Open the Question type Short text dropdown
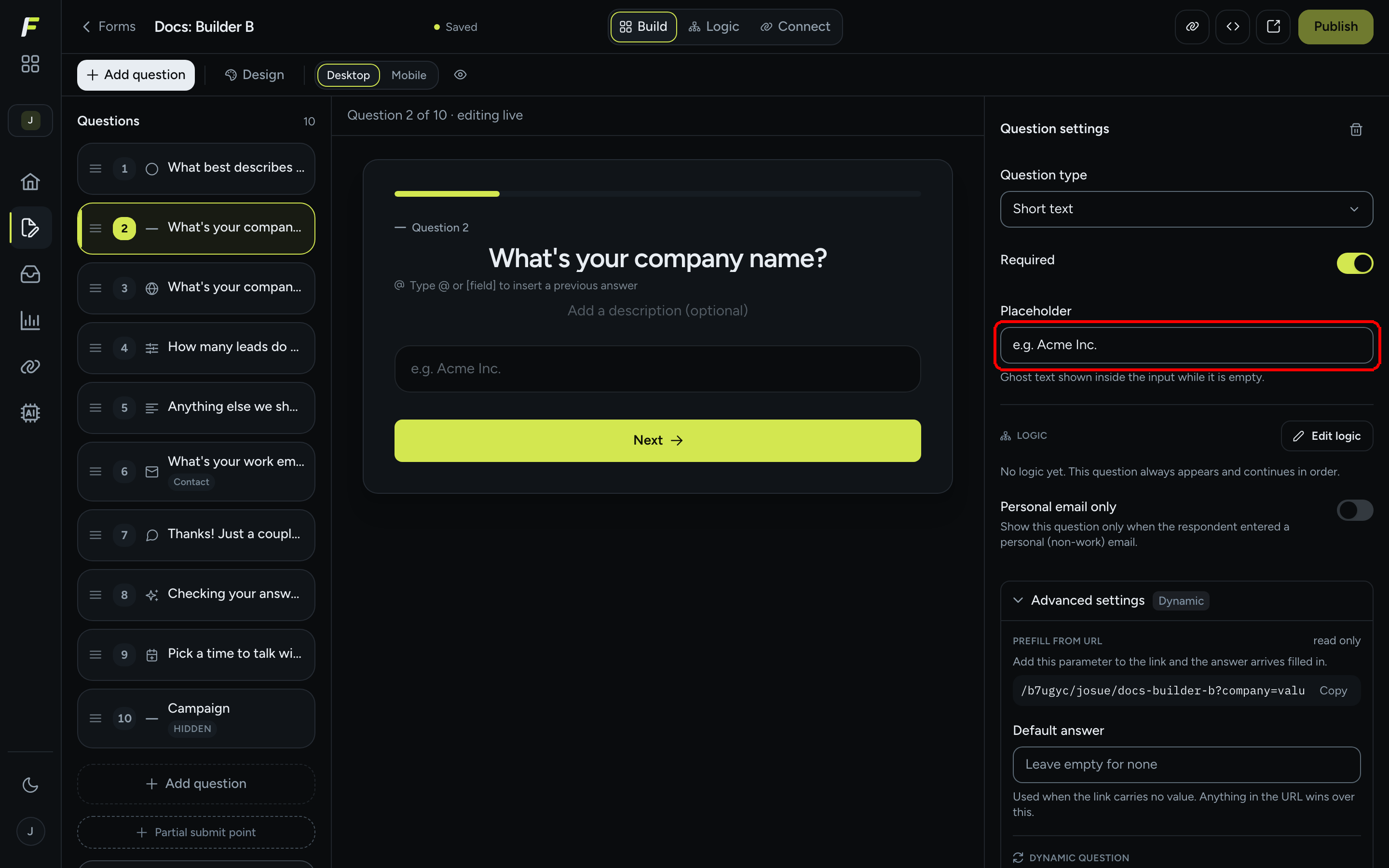Image resolution: width=1389 pixels, height=868 pixels. pyautogui.click(x=1186, y=209)
